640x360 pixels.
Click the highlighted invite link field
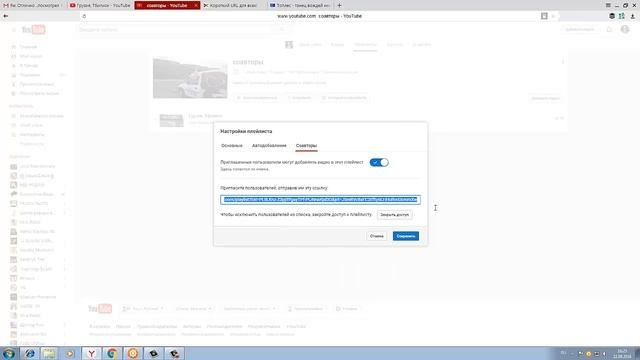pos(320,200)
